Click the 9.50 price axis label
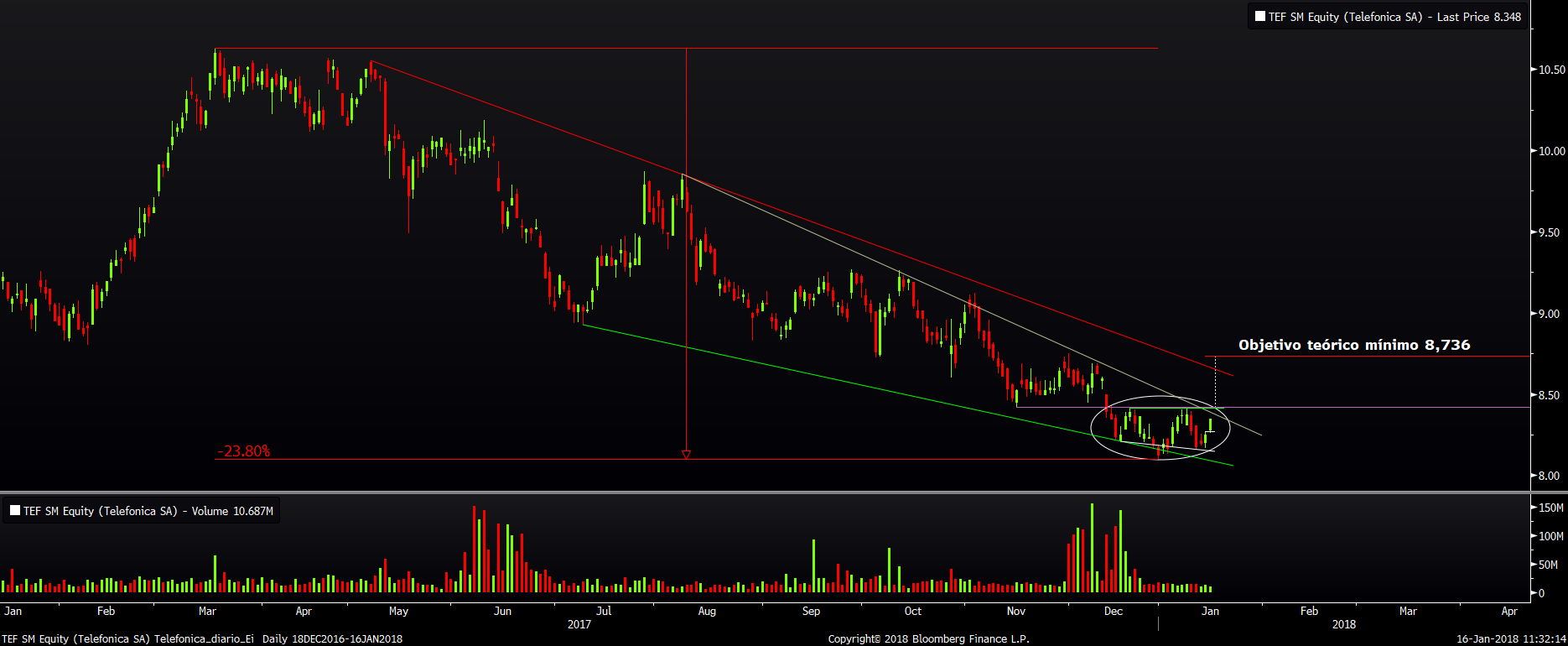 [1550, 232]
